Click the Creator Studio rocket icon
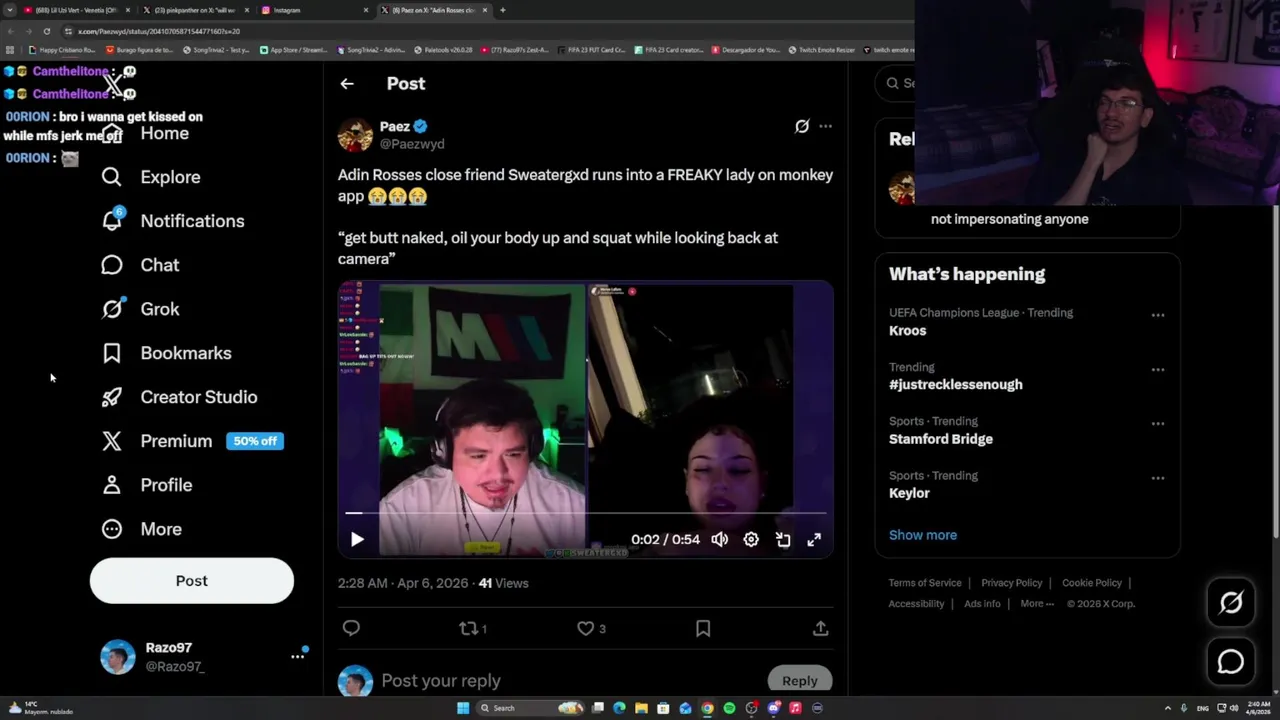Screen dimensions: 1280x720 coord(112,397)
